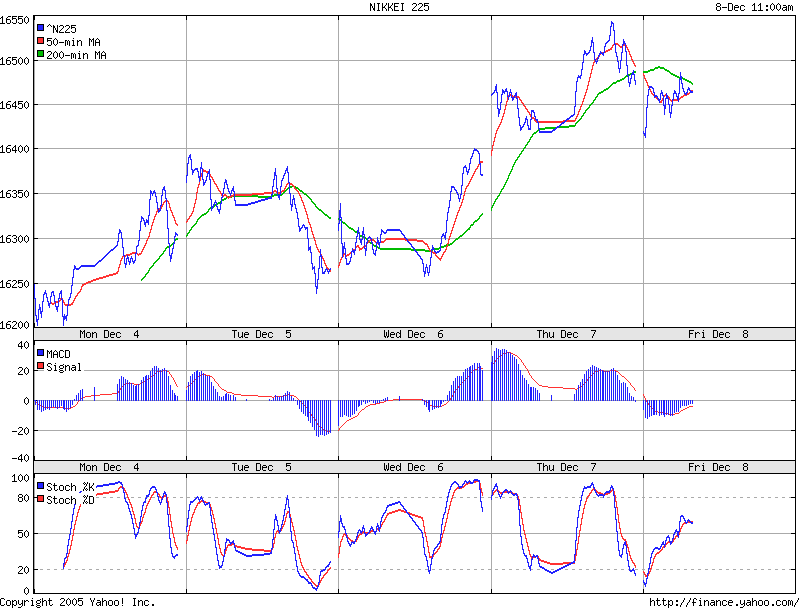
Task: Click the MACD legend label
Action: click(58, 354)
